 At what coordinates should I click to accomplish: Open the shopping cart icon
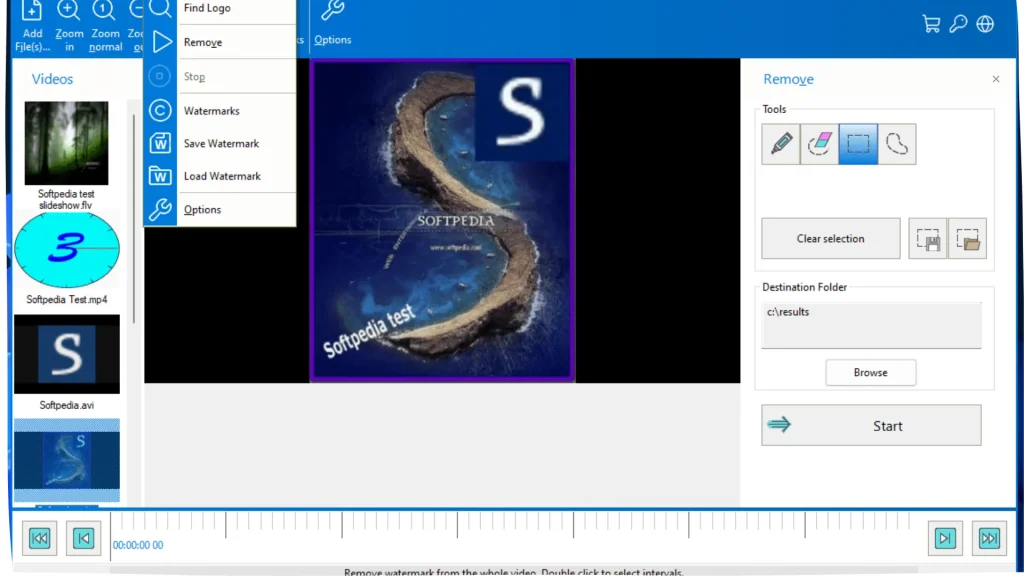(931, 25)
